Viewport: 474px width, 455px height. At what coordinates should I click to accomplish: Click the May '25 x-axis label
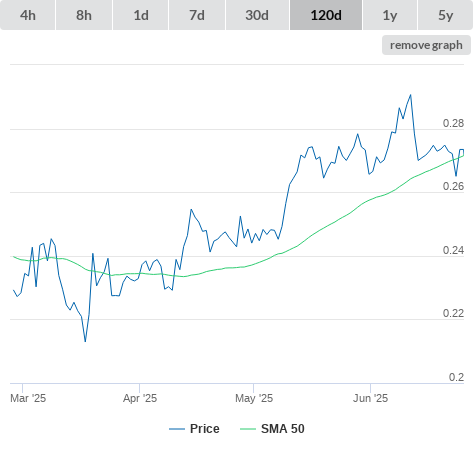254,398
